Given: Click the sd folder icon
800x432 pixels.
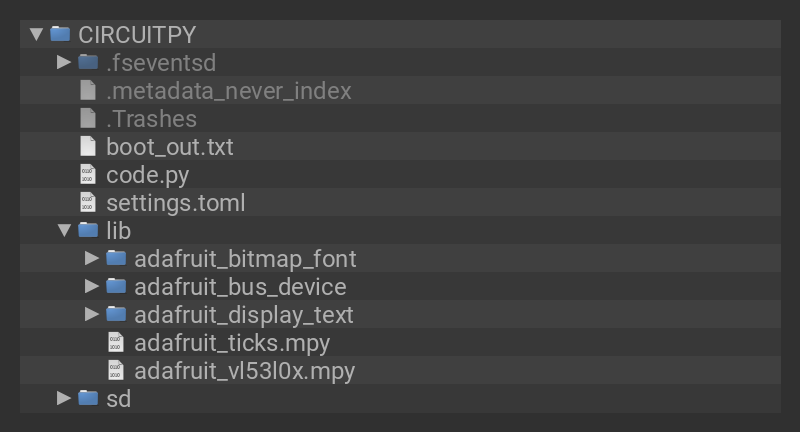Looking at the screenshot, I should coord(88,398).
